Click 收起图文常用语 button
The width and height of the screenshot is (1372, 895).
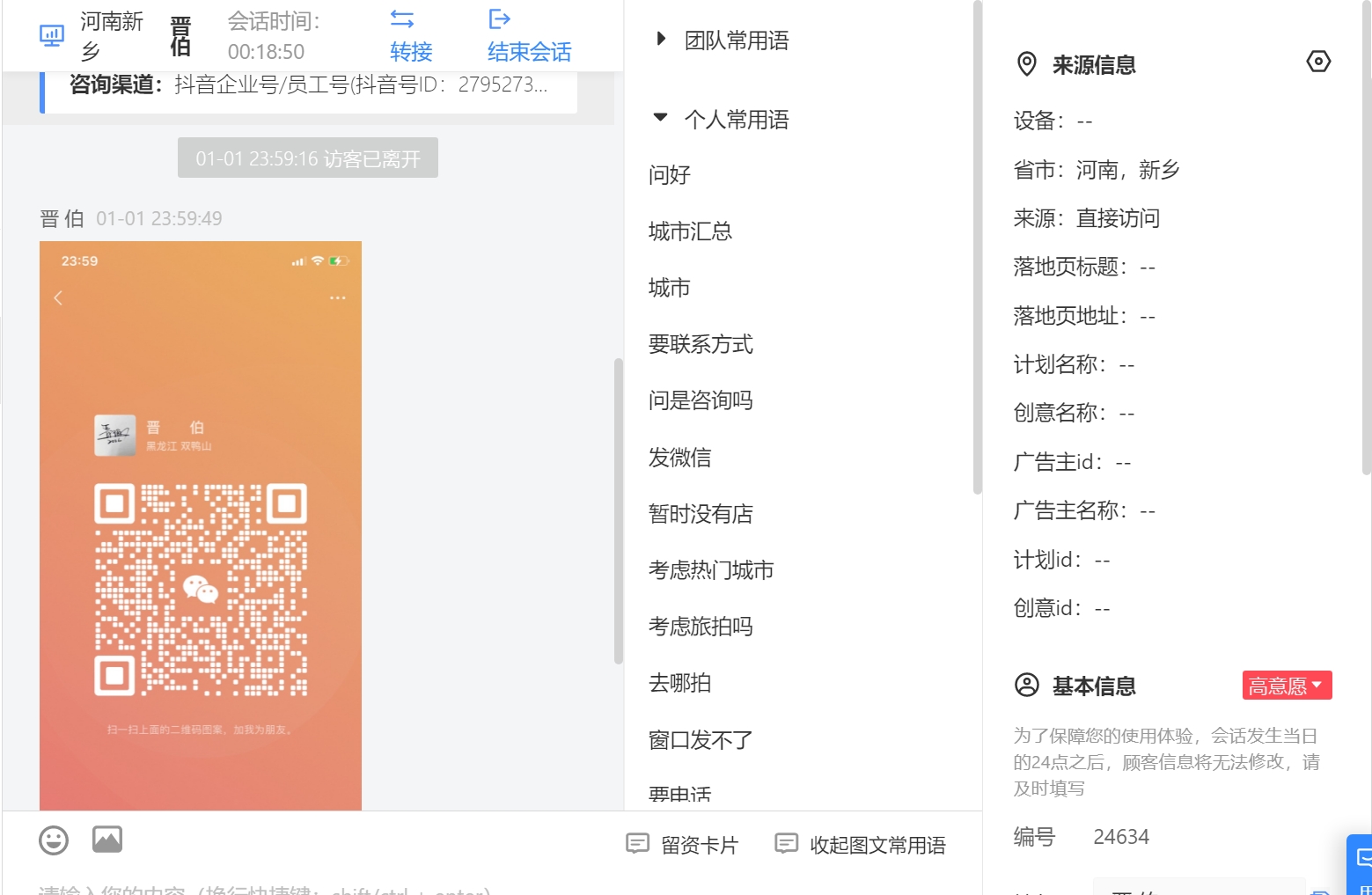click(861, 845)
